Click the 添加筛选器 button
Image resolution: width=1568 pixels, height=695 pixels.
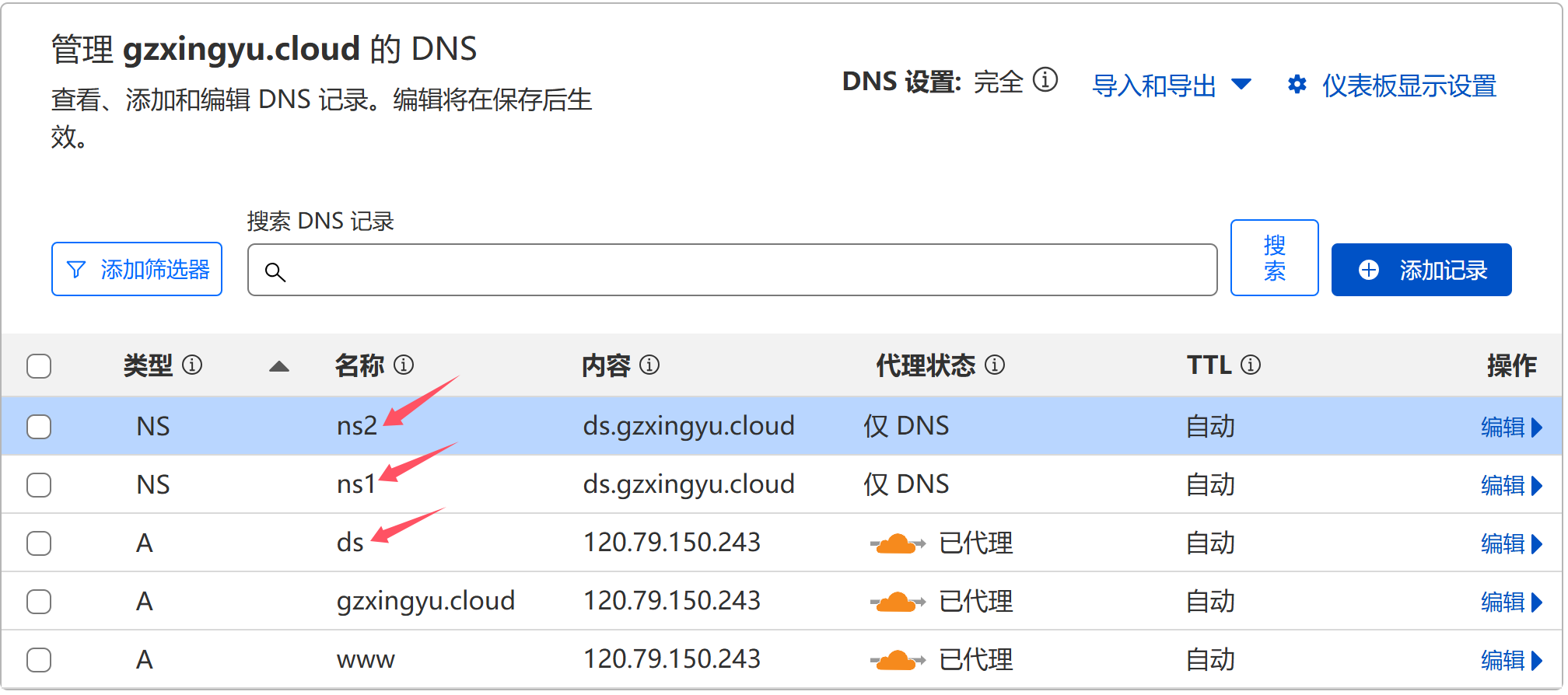[137, 269]
